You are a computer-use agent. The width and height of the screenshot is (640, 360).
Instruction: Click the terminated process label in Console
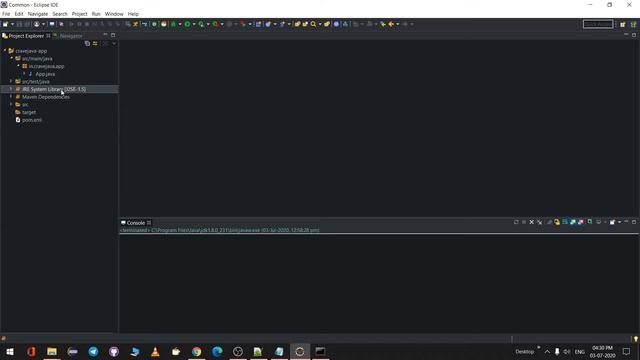point(220,230)
